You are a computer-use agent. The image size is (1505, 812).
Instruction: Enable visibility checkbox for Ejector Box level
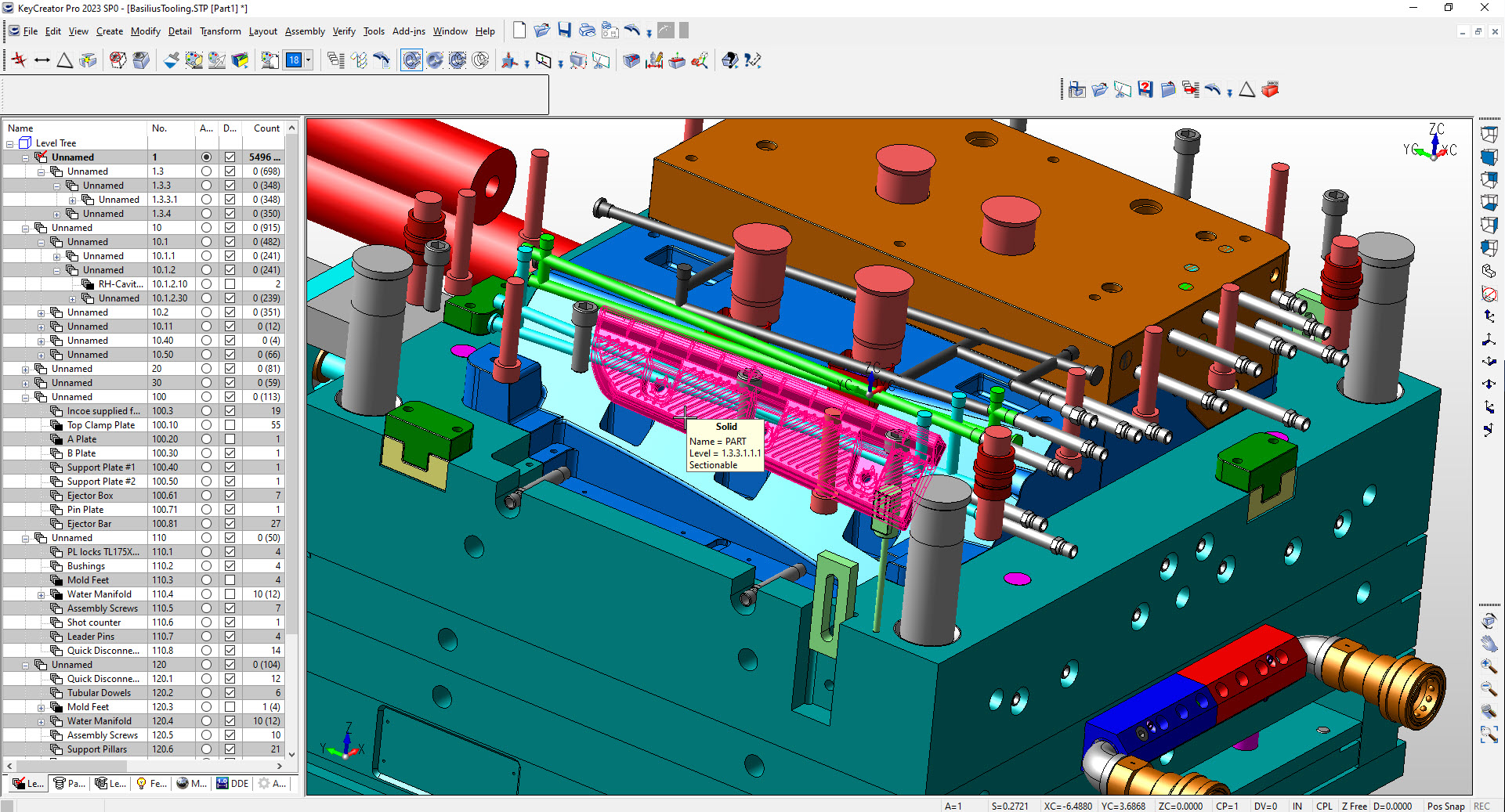click(x=230, y=495)
